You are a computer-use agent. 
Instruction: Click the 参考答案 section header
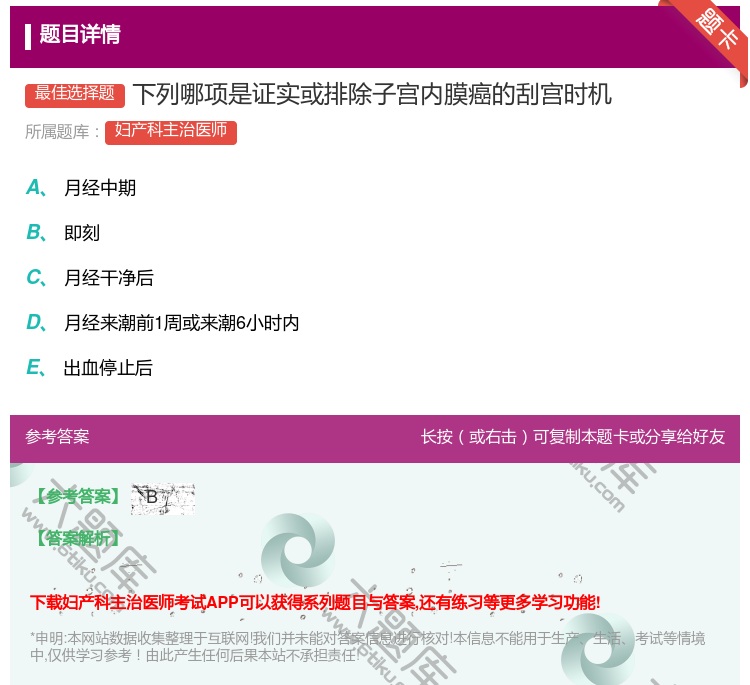click(x=57, y=436)
